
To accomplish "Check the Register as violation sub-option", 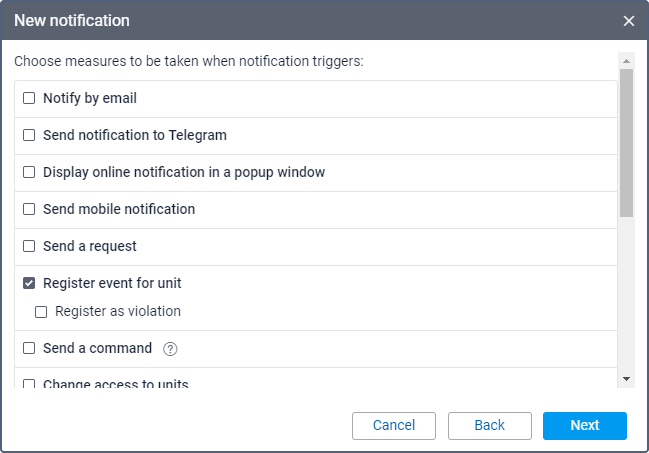I will tap(41, 311).
